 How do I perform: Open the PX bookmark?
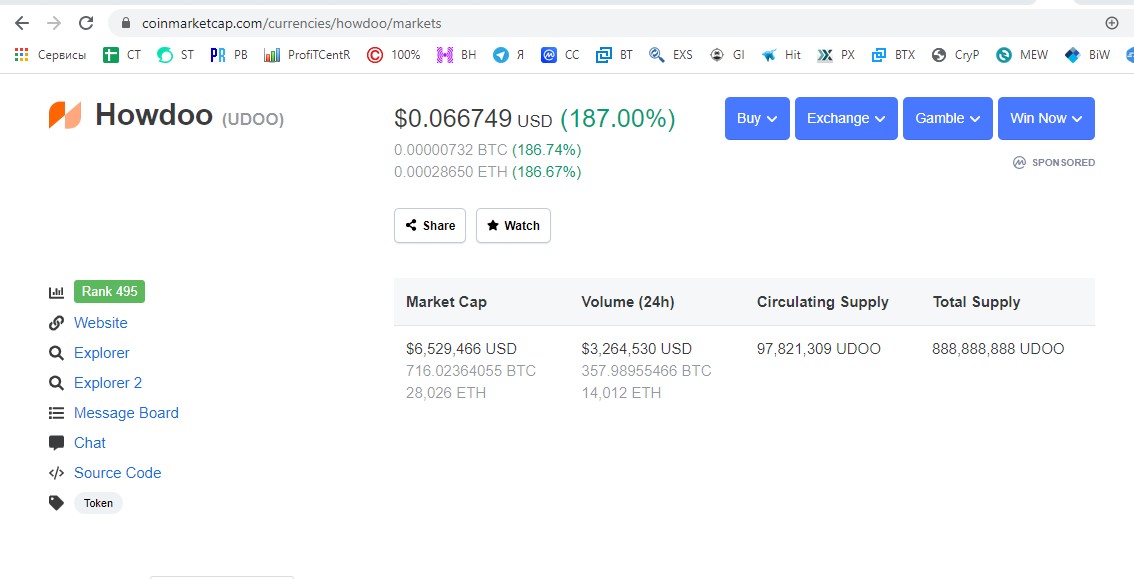tap(836, 54)
